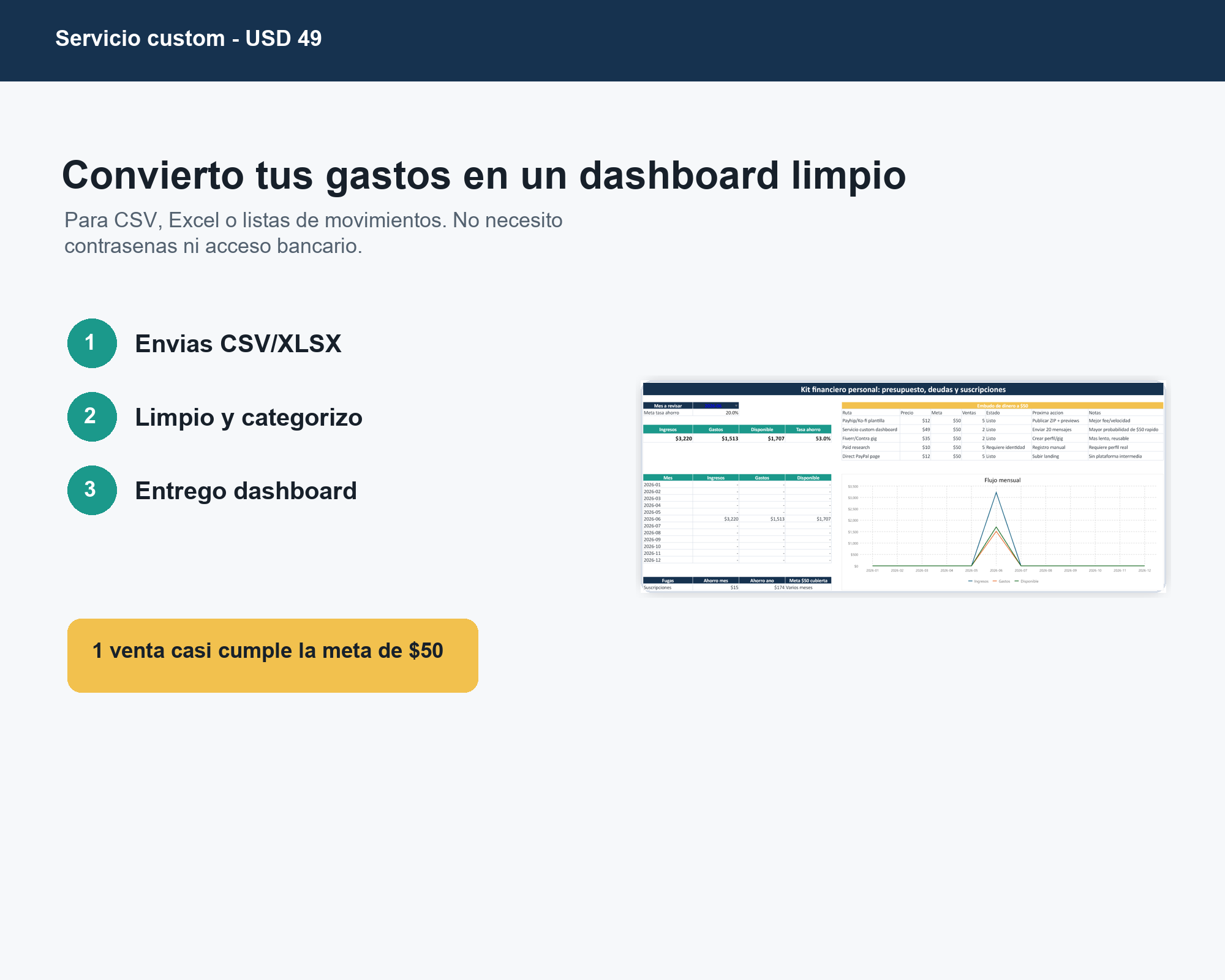Click the 'Flujo mensual' chart title
Screen dimensions: 1225x980
[1002, 480]
